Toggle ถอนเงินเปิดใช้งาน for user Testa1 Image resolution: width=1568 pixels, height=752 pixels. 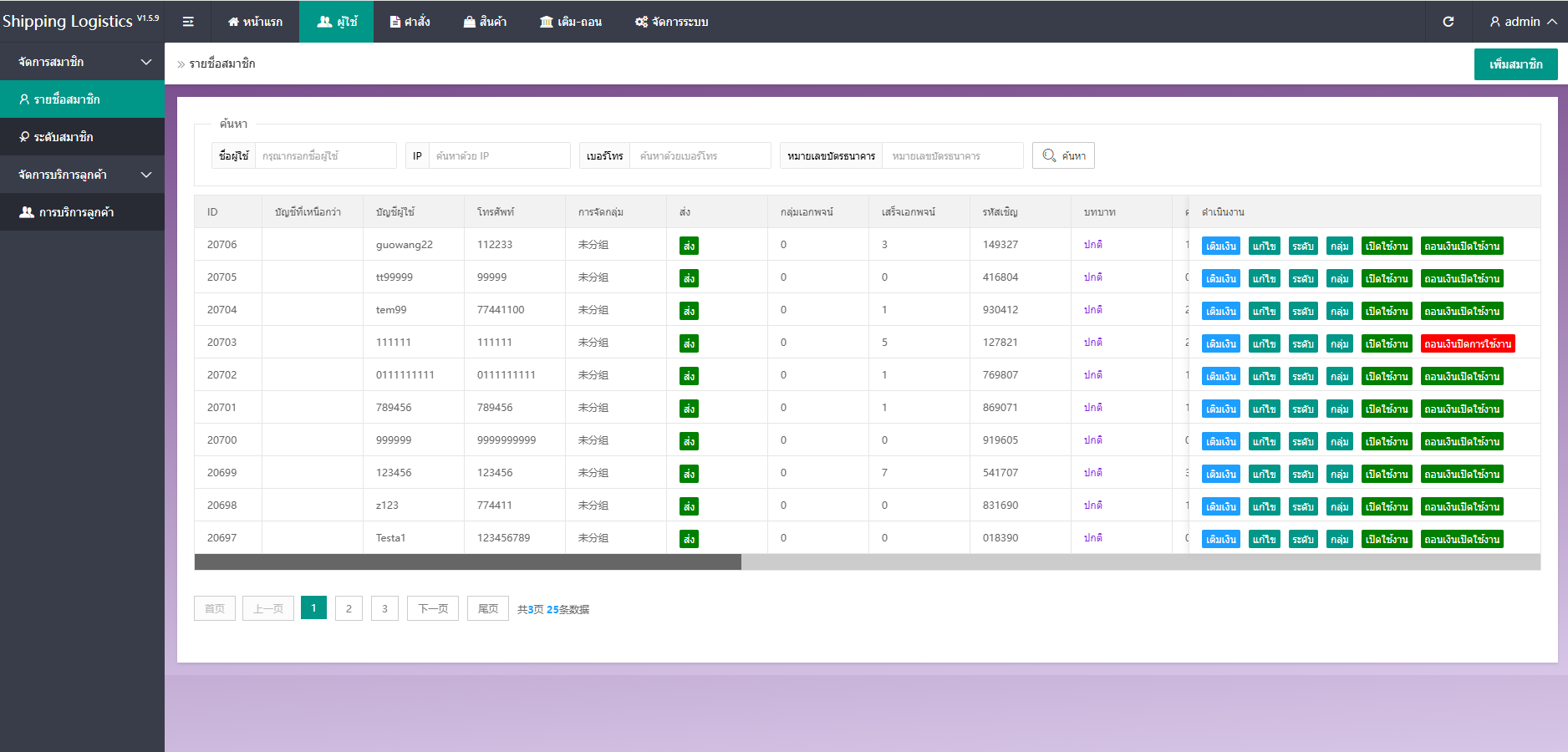[1461, 539]
